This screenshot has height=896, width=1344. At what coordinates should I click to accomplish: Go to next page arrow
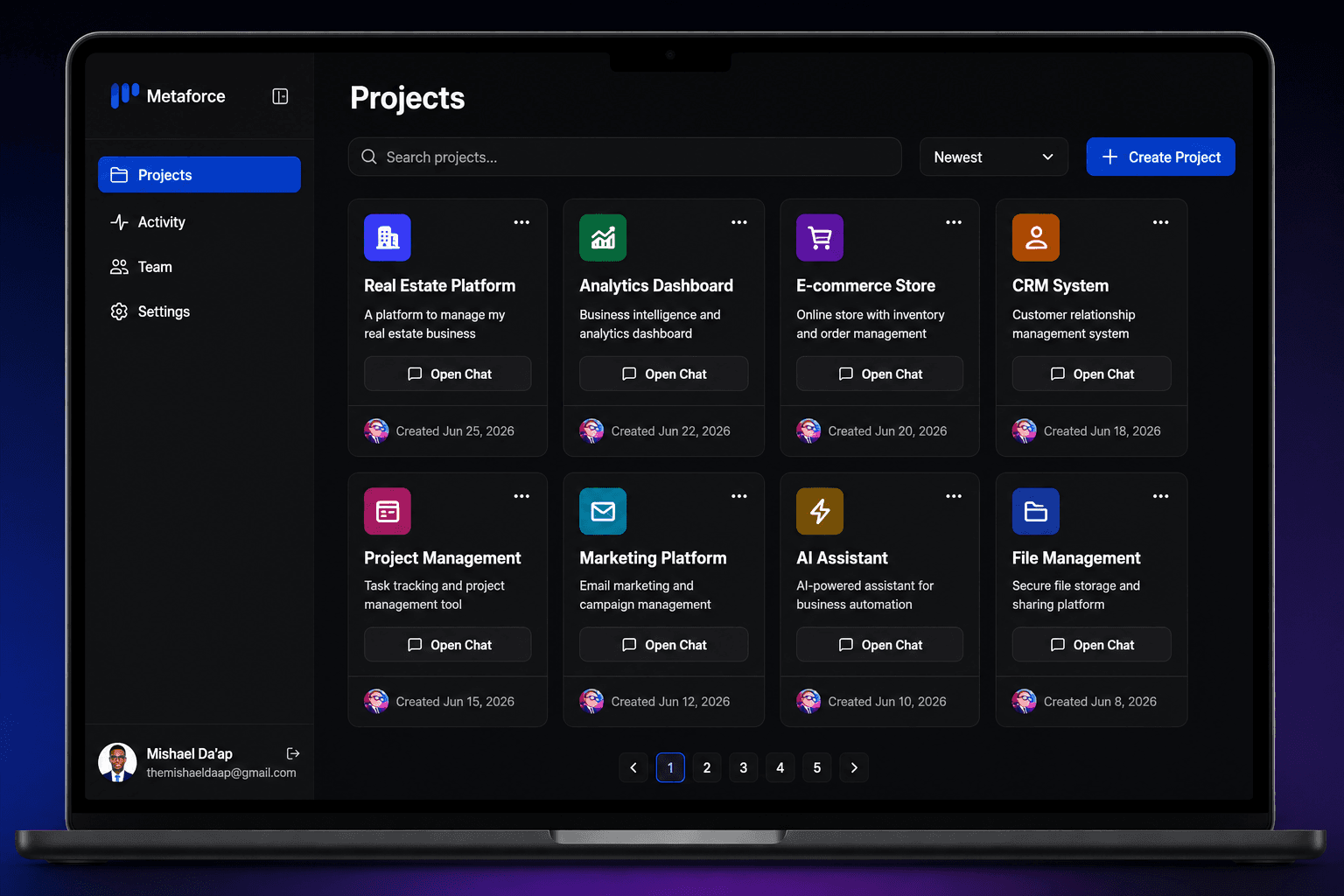point(854,767)
